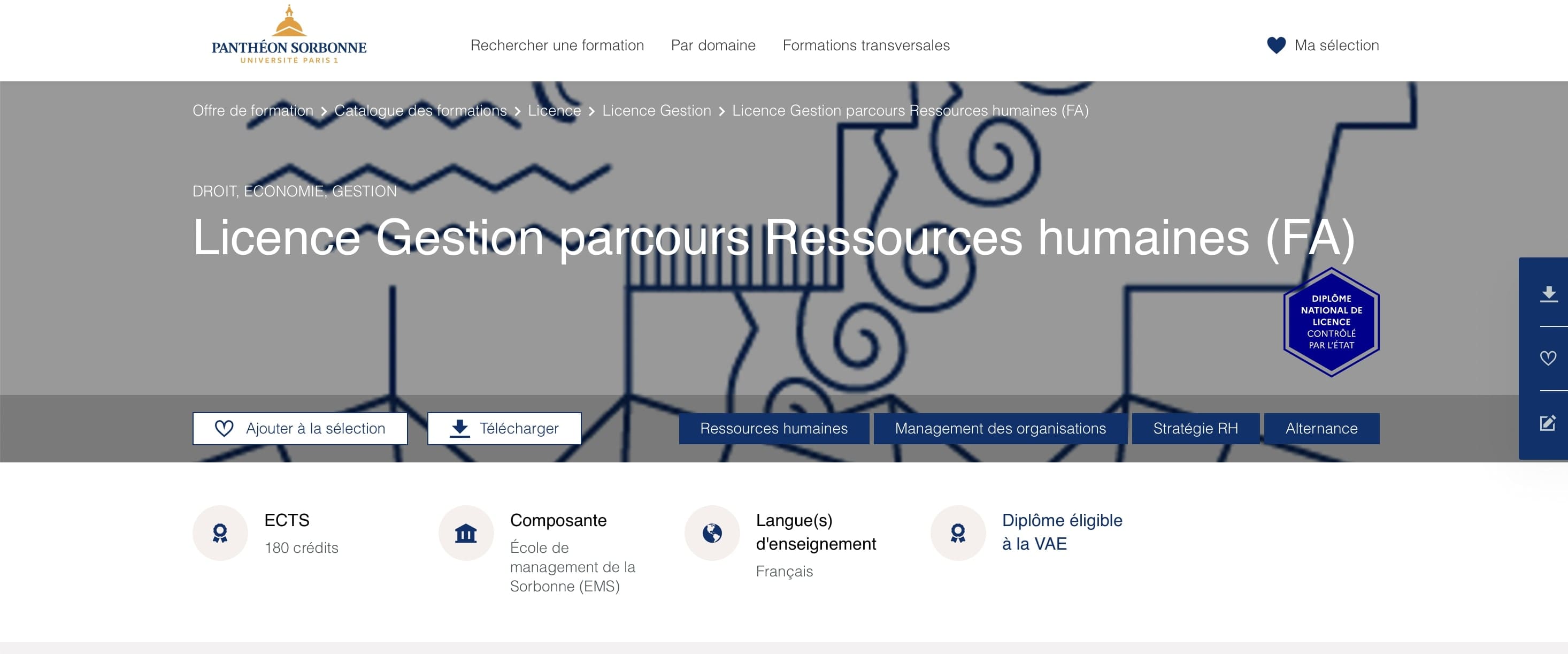Click the 180 crédits text
This screenshot has height=654, width=1568.
pyautogui.click(x=301, y=547)
